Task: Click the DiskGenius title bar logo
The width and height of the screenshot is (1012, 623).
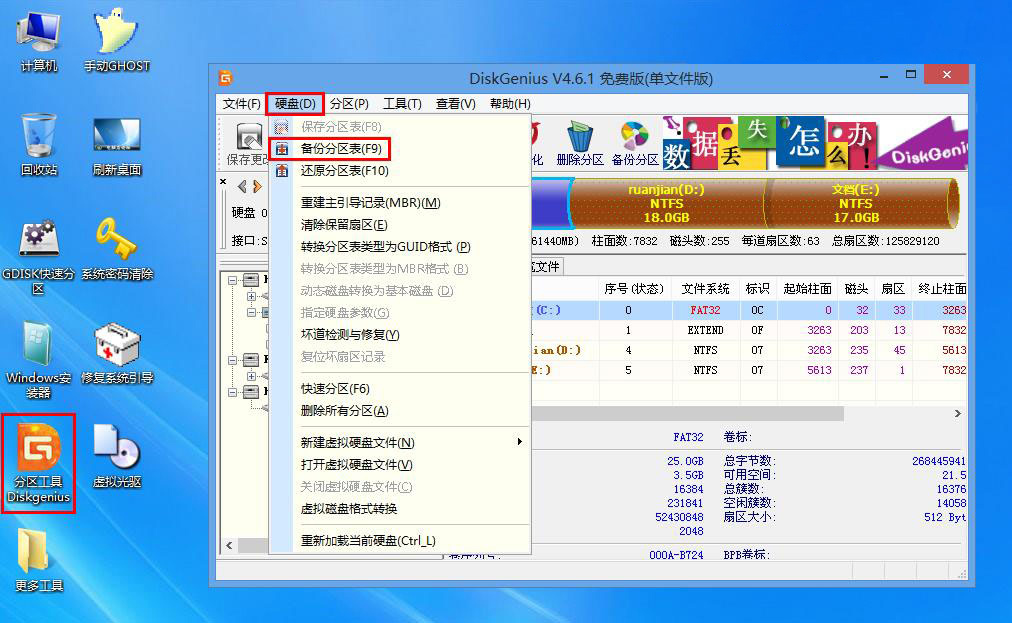Action: pos(225,78)
